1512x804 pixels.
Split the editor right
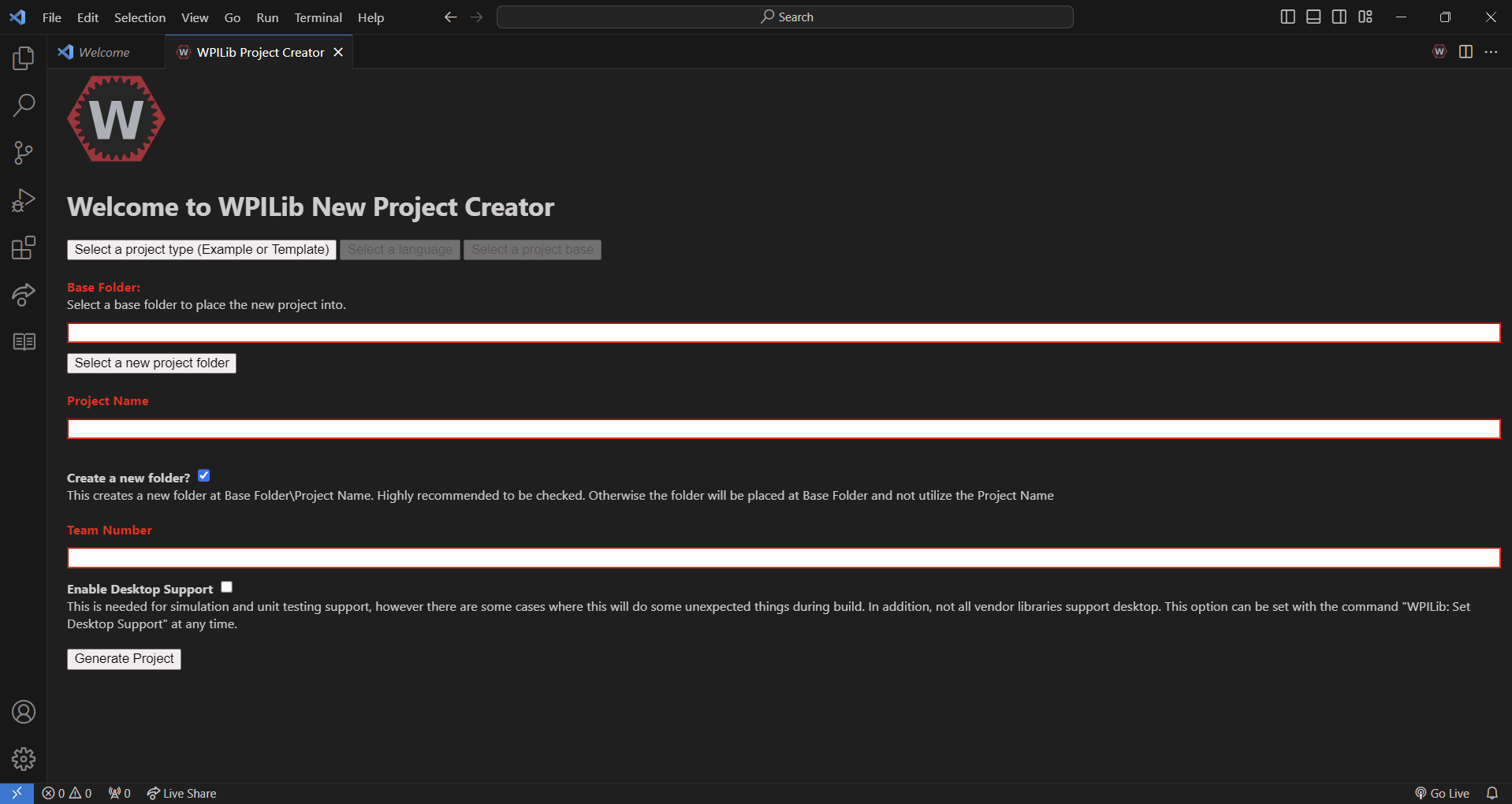1465,51
